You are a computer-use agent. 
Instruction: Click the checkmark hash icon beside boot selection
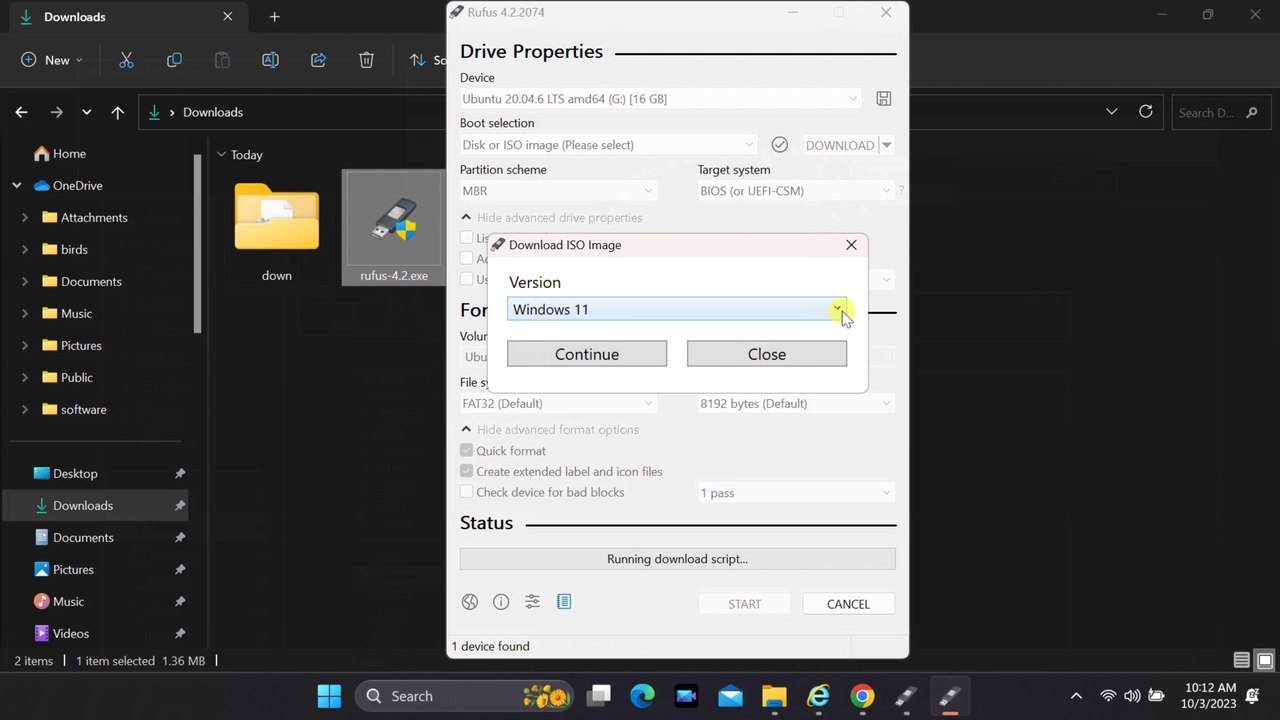tap(780, 145)
